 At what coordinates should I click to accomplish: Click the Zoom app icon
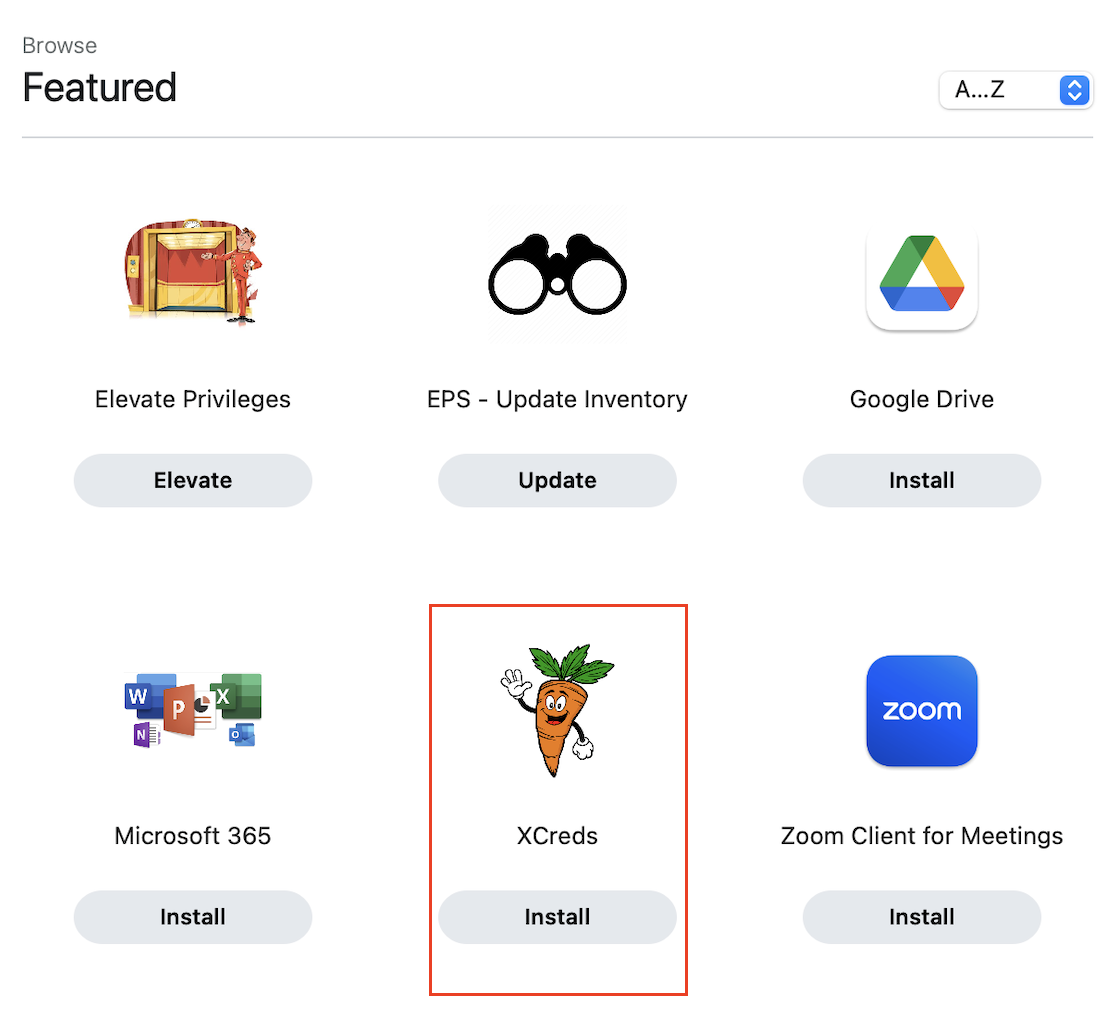pos(921,710)
